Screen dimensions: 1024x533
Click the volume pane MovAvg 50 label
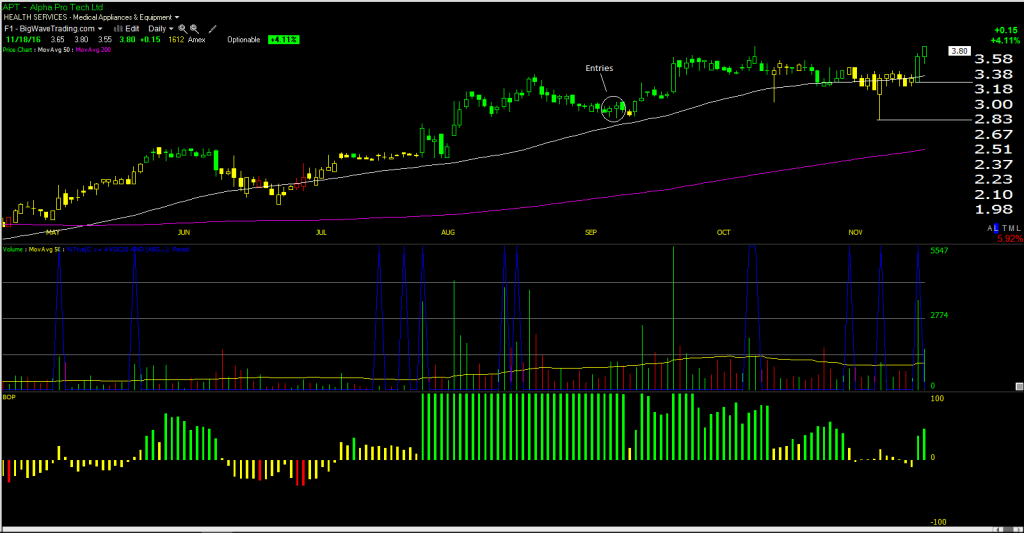[44, 250]
